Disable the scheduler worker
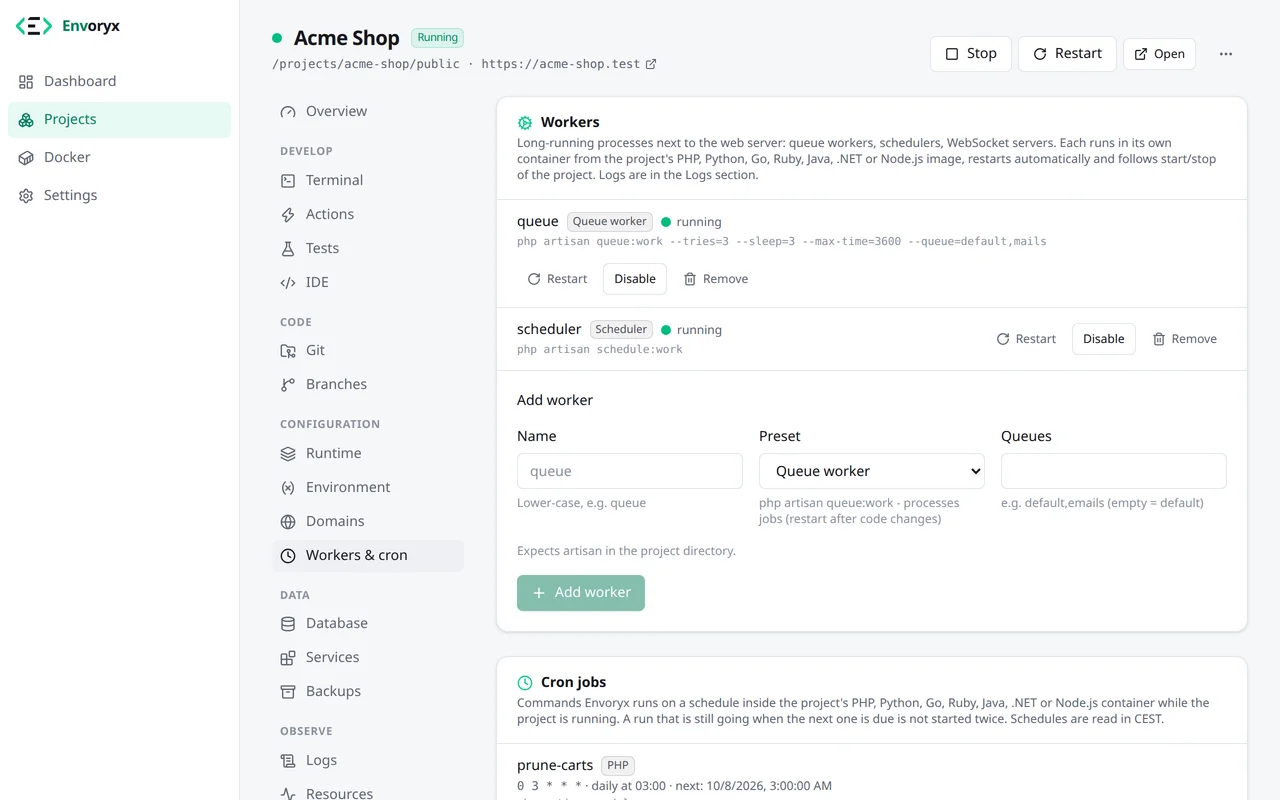The image size is (1280, 800). tap(1104, 339)
